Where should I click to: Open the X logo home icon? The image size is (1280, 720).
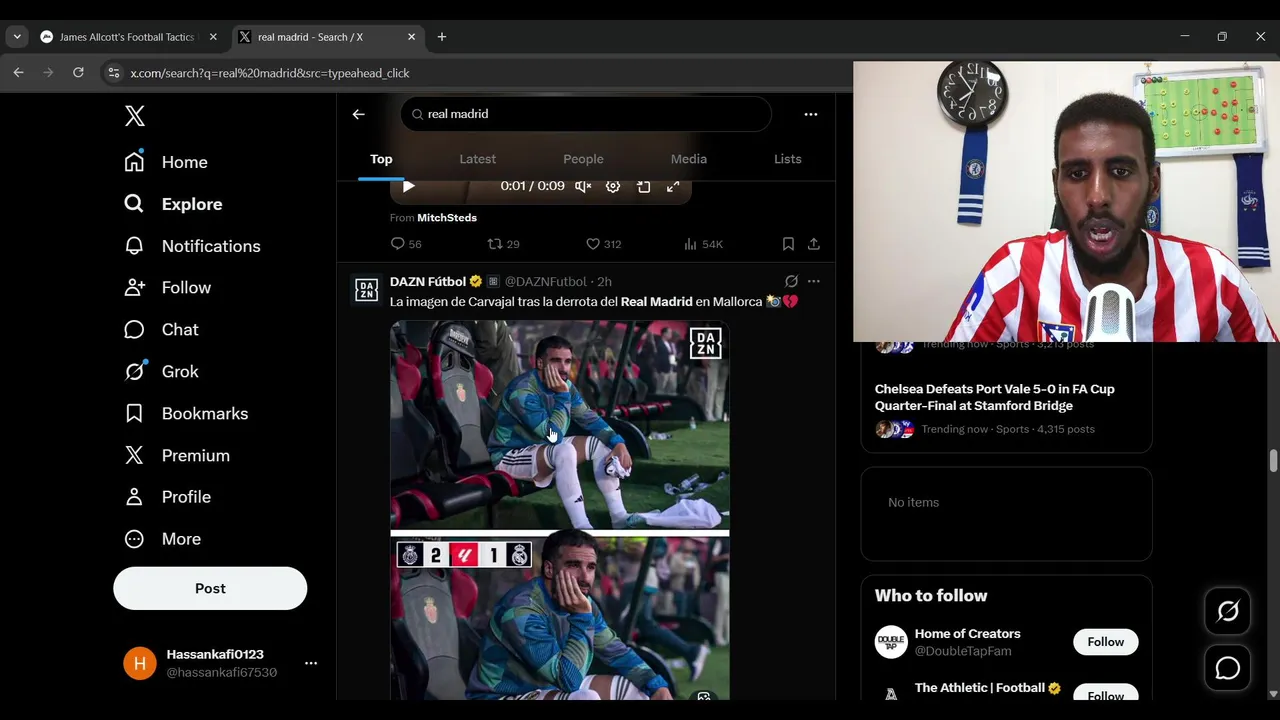pos(135,116)
